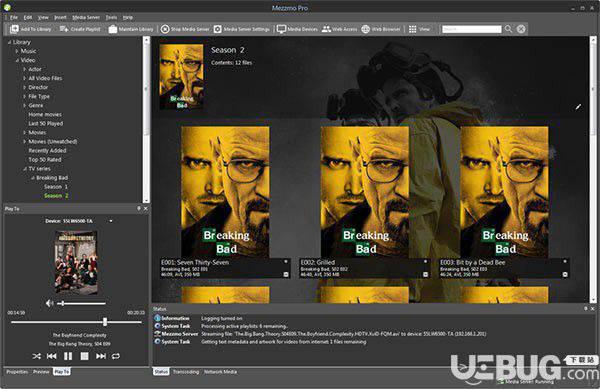Click the Big Bang Theory cover art
The image size is (600, 389).
(76, 262)
